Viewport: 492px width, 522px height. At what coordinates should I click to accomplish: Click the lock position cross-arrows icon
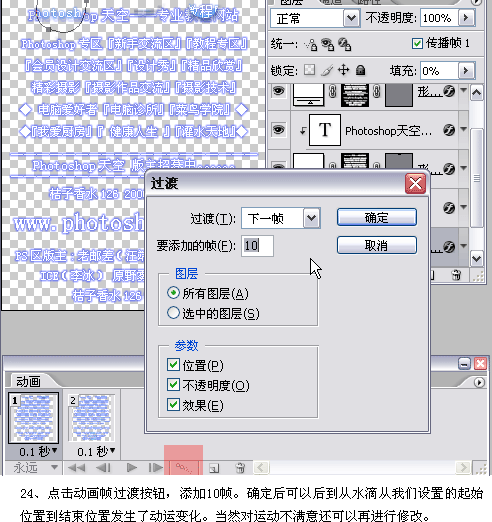click(343, 70)
